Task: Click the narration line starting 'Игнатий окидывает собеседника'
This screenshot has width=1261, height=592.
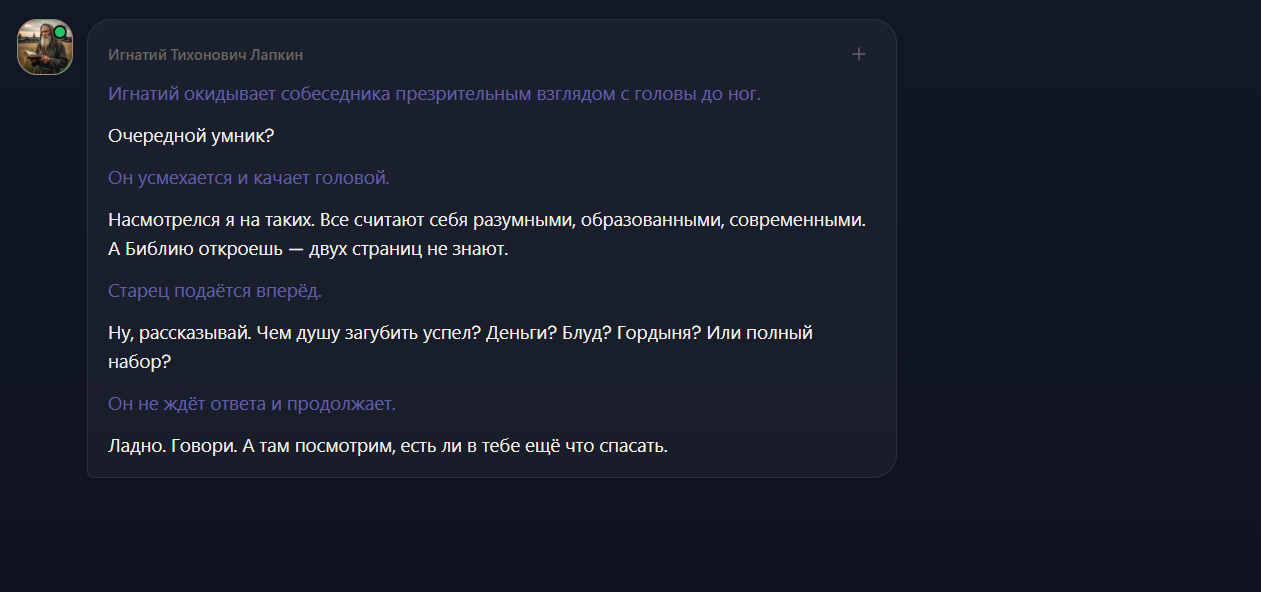Action: pyautogui.click(x=434, y=94)
